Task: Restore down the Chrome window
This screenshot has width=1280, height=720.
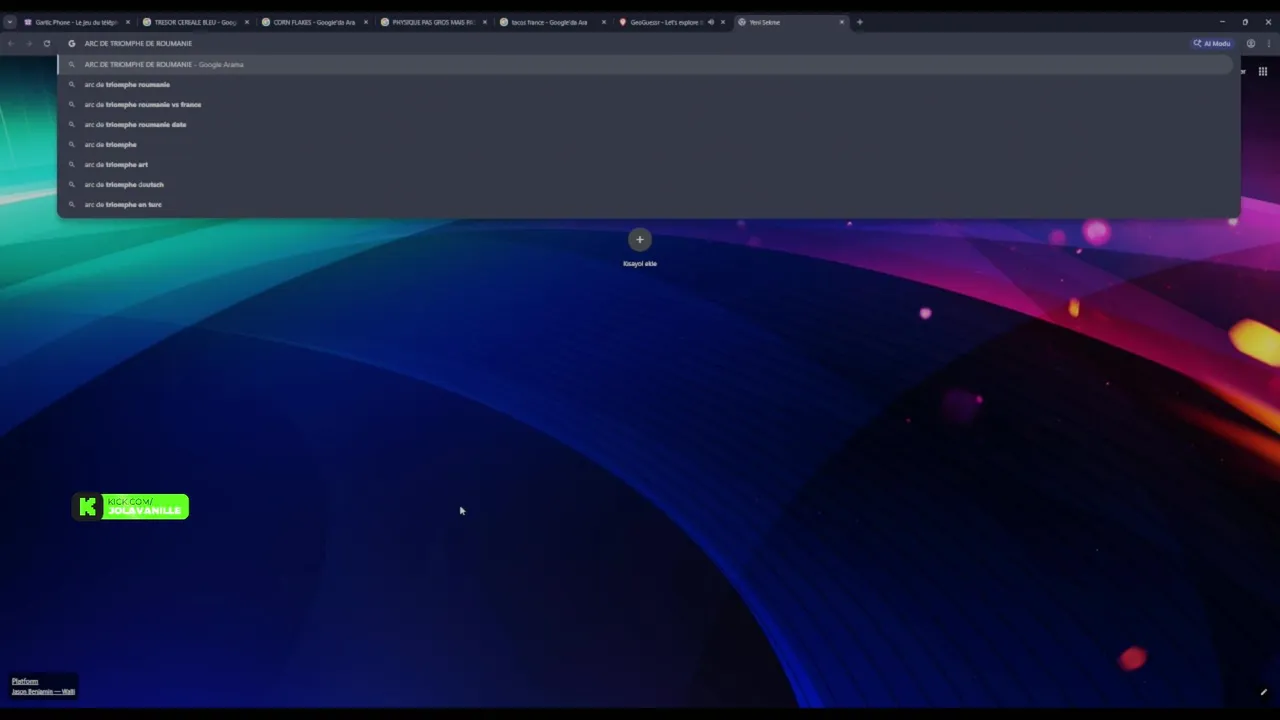Action: pyautogui.click(x=1245, y=22)
